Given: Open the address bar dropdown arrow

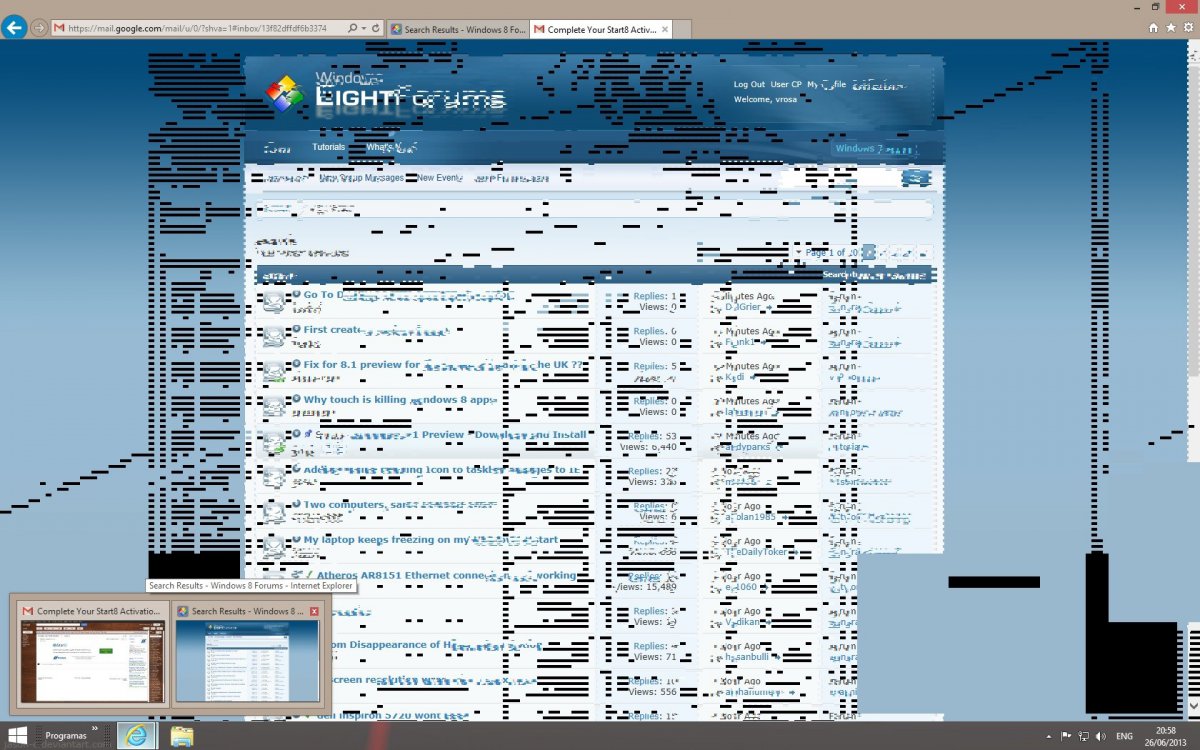Looking at the screenshot, I should pos(364,29).
